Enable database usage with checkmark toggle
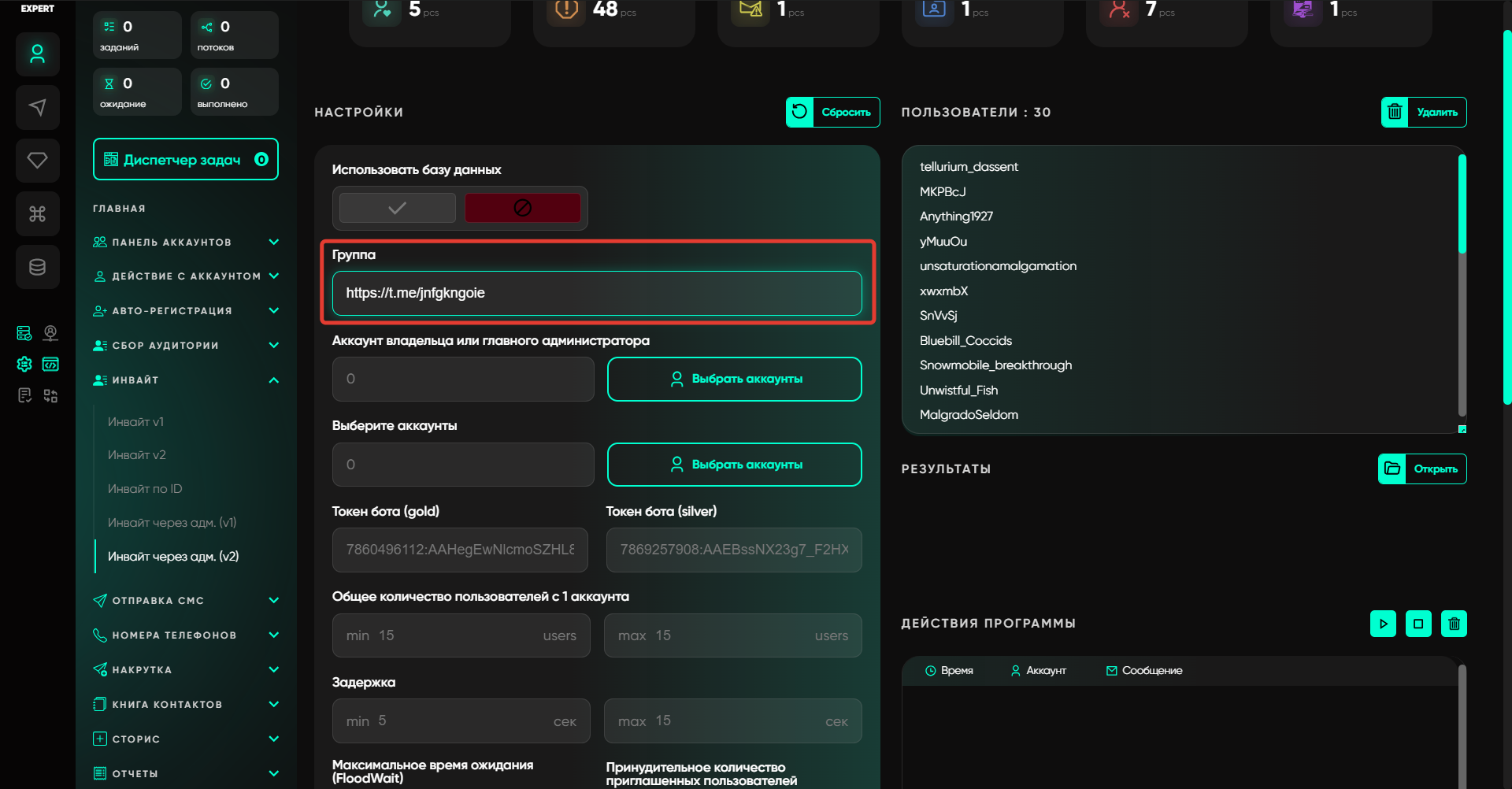The image size is (1512, 789). [x=398, y=208]
